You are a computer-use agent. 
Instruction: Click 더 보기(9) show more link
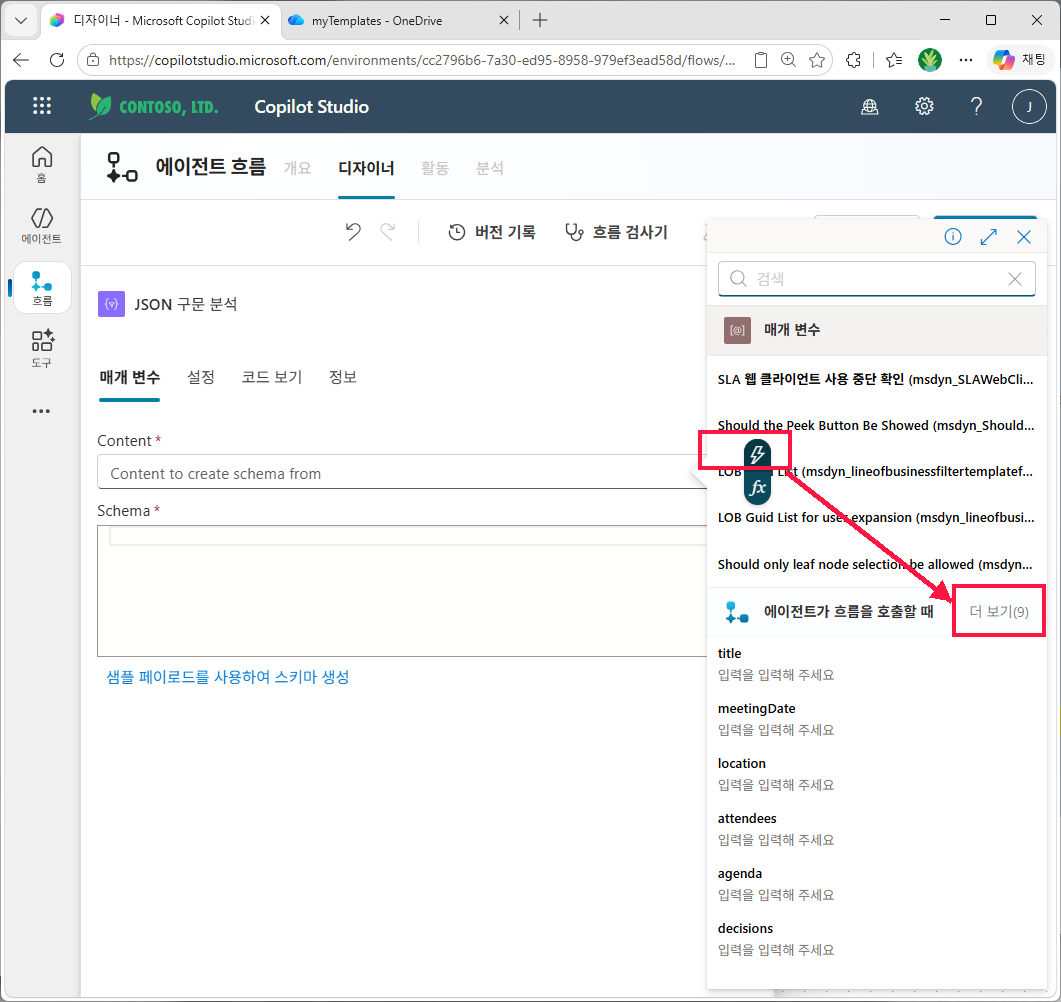(x=999, y=612)
